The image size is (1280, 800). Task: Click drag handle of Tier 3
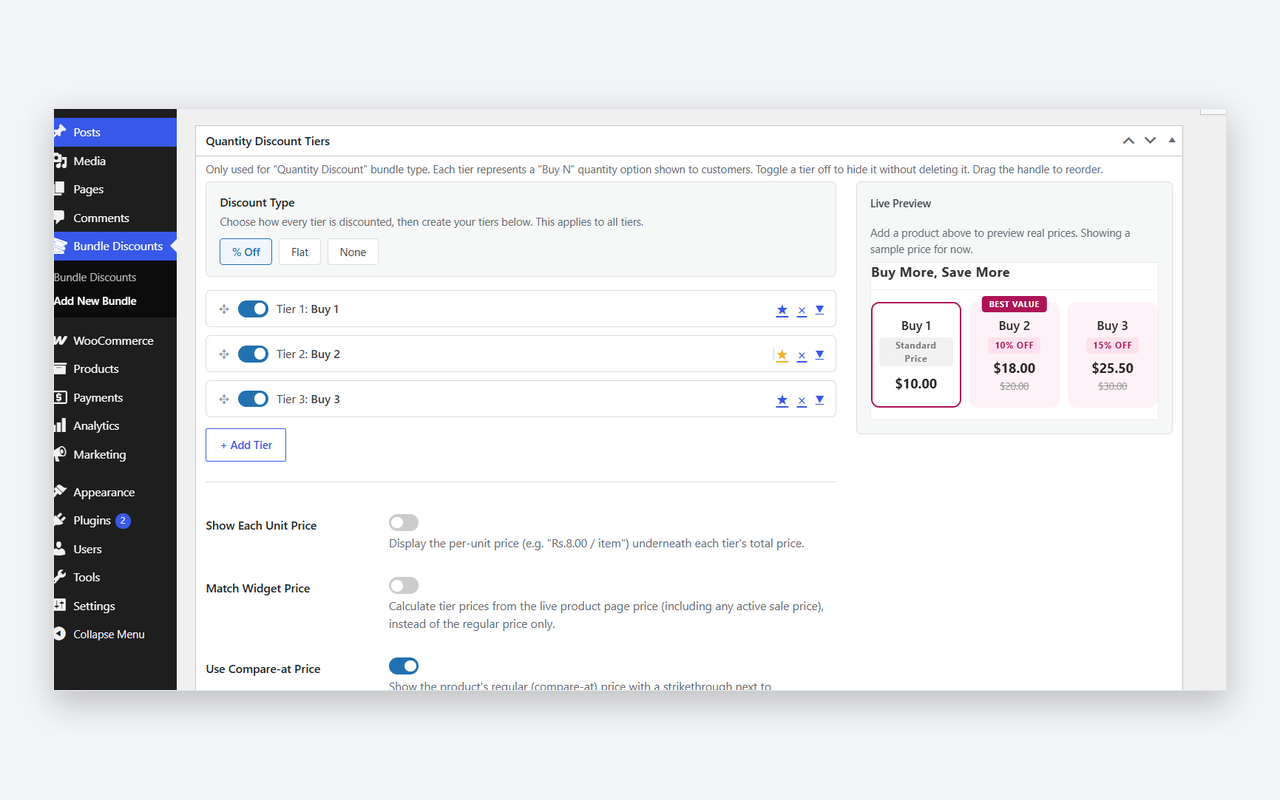[224, 400]
